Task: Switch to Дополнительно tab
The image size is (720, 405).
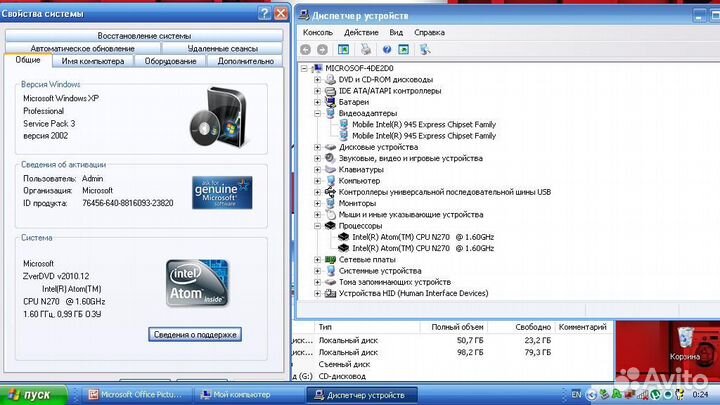Action: pyautogui.click(x=245, y=61)
